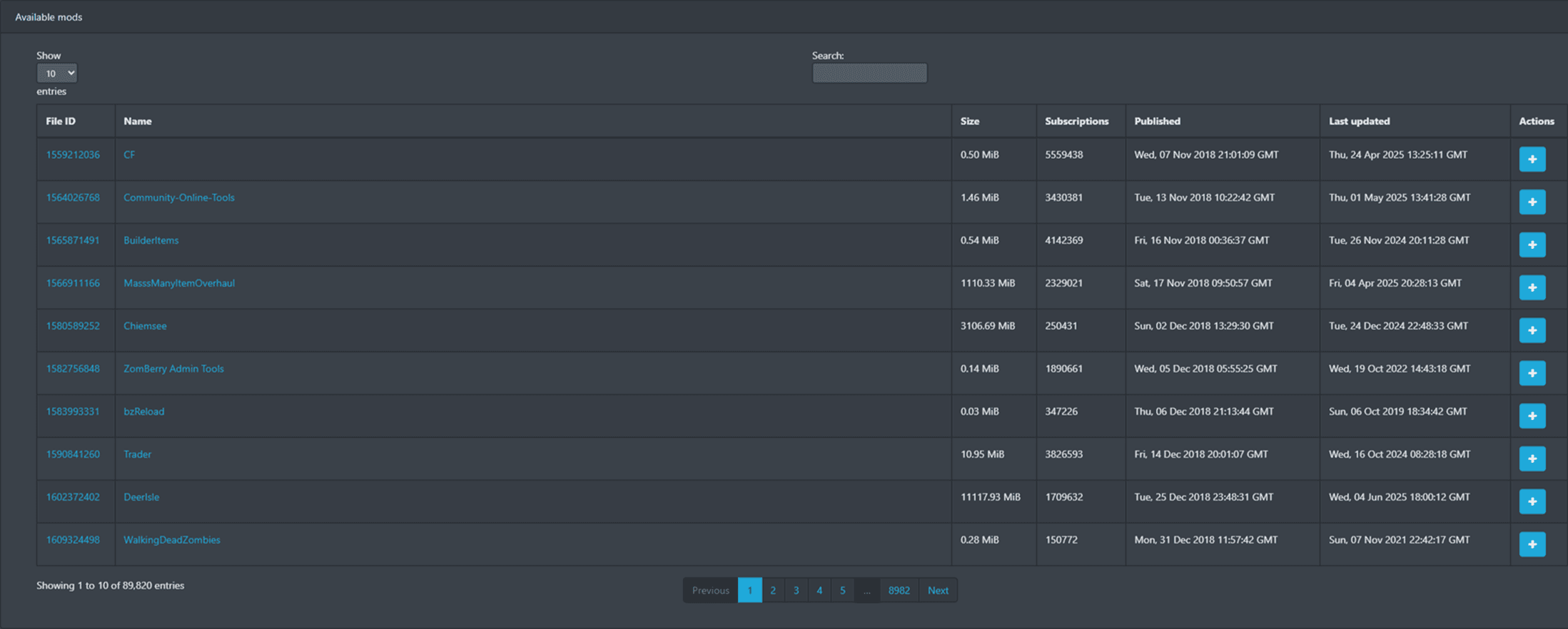
Task: Sort table by Subscriptions column header
Action: tap(1076, 121)
